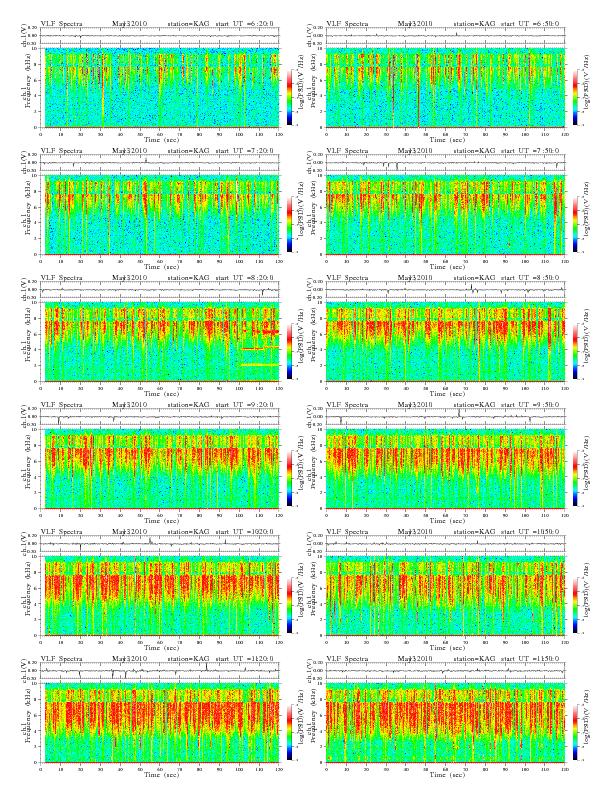Click 'VLF Spectra' title of the 10:50:0 panel
The image size is (612, 792).
coord(347,531)
